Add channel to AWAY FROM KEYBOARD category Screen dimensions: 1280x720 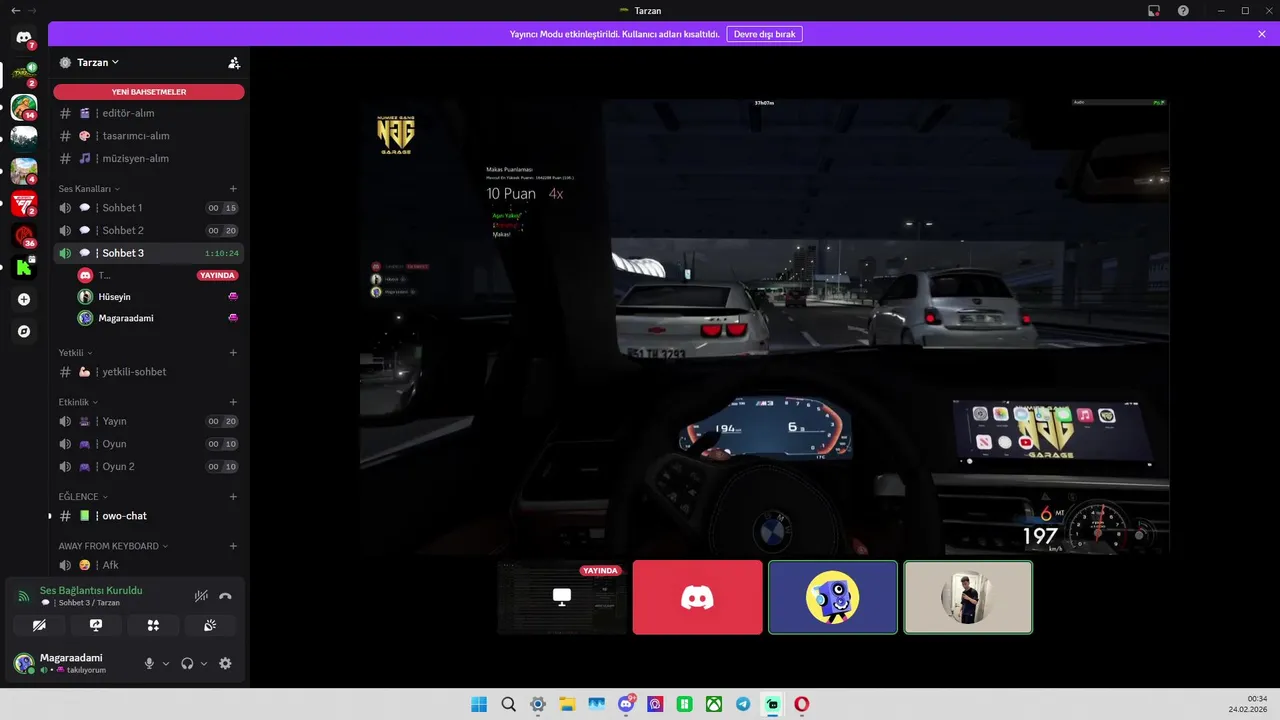[x=233, y=546]
